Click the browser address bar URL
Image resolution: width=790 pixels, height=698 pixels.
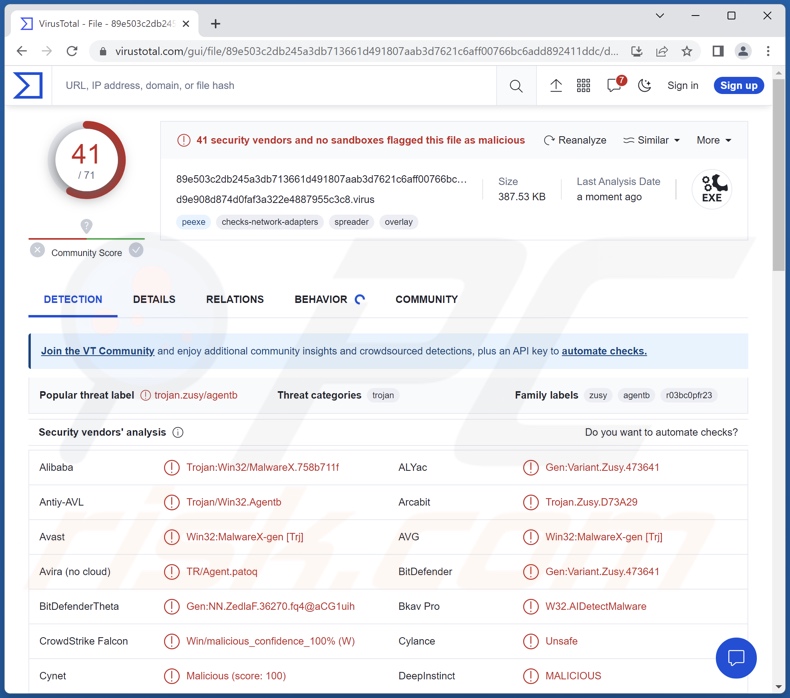click(366, 51)
